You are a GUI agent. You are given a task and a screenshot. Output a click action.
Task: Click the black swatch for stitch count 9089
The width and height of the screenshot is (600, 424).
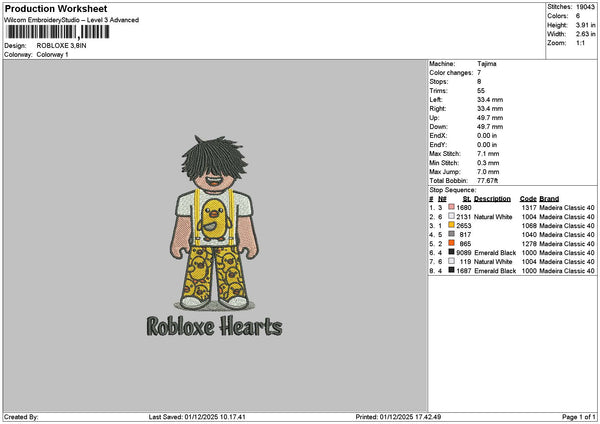pos(452,252)
